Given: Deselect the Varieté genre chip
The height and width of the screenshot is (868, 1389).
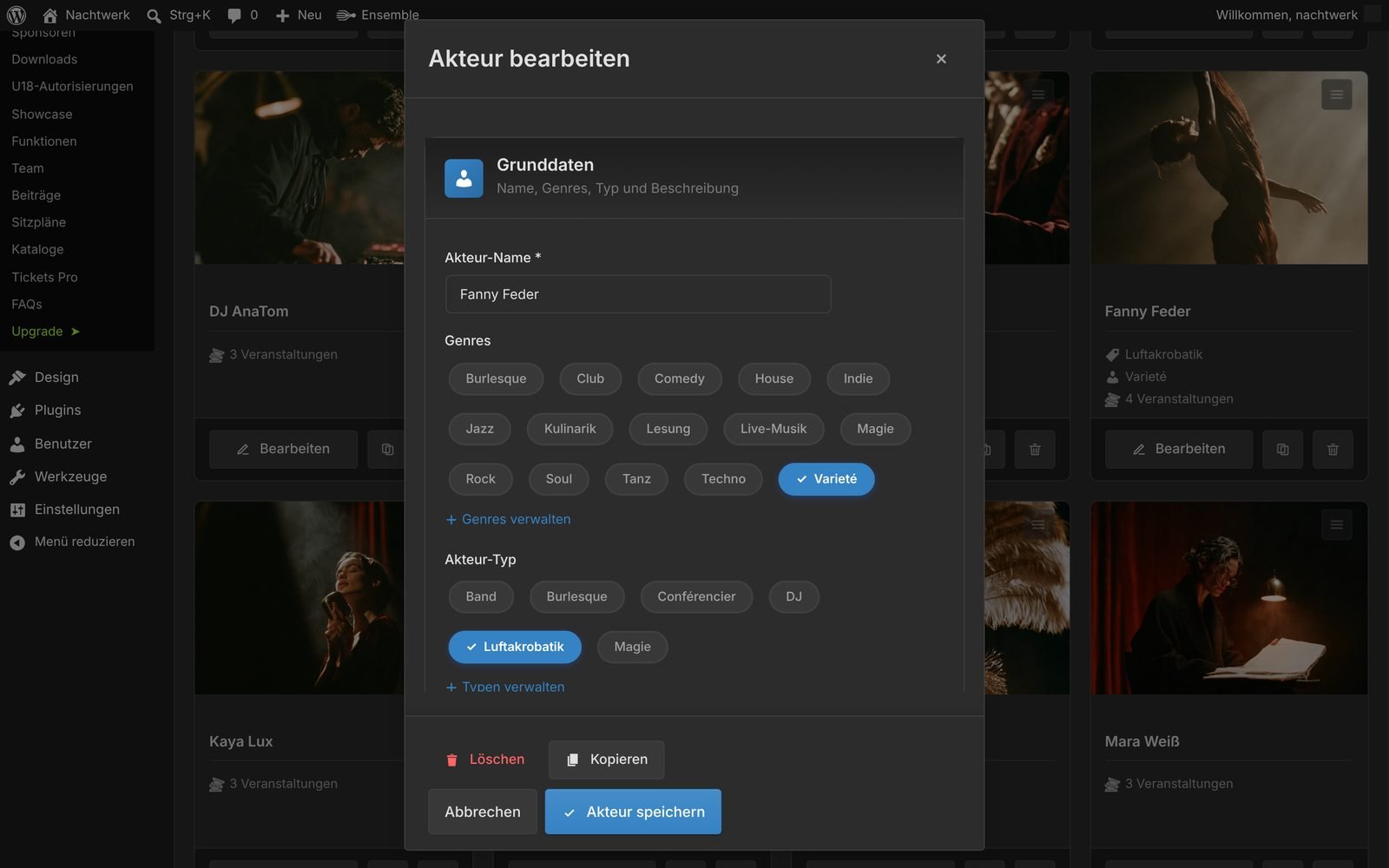Looking at the screenshot, I should [x=826, y=479].
